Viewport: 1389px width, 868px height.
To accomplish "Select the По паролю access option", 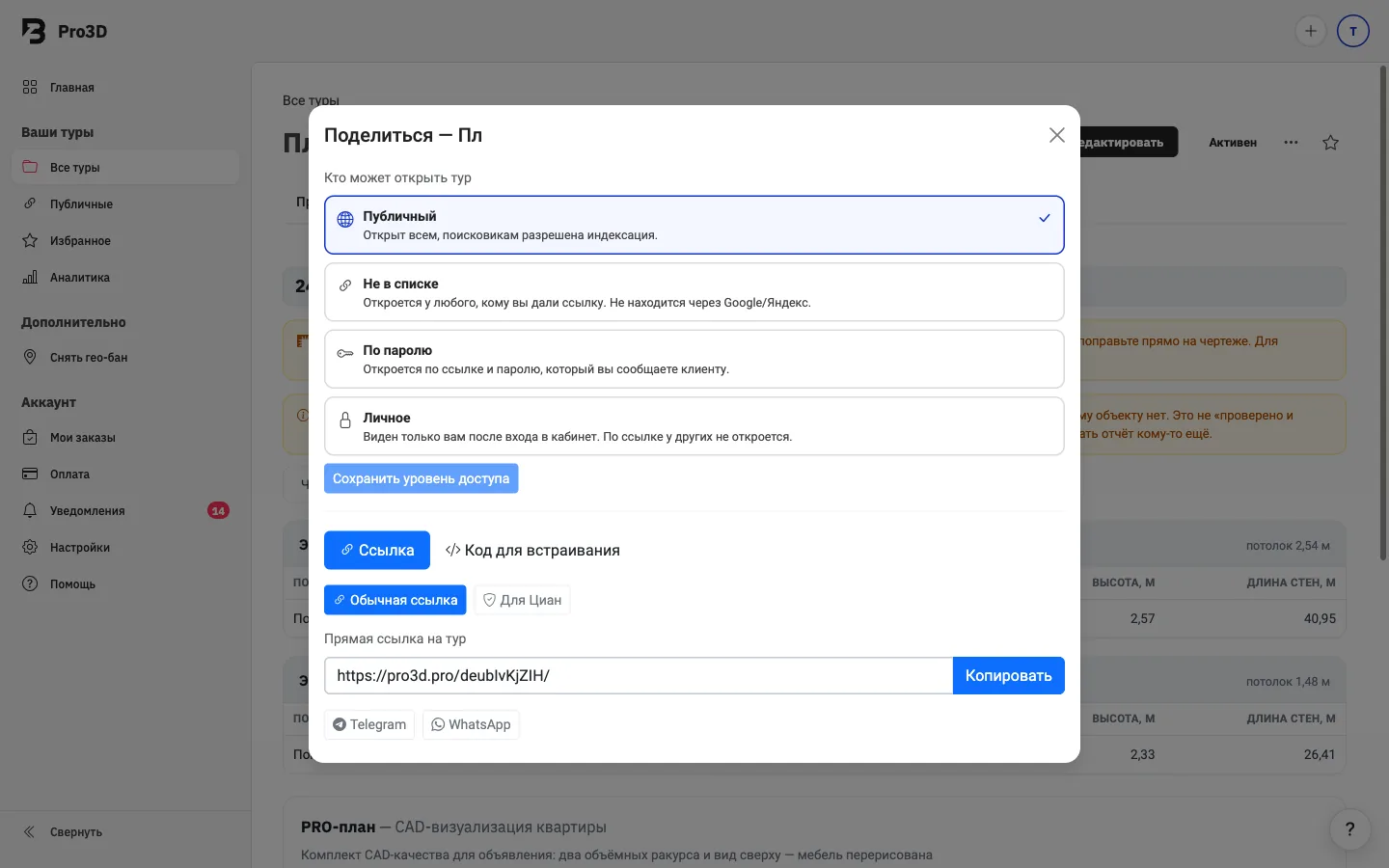I will coord(694,359).
